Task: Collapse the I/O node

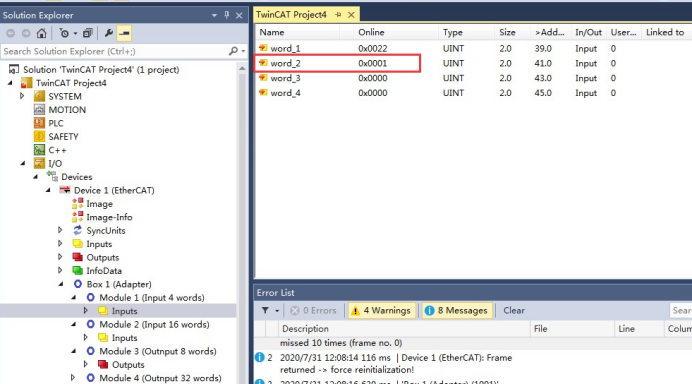Action: point(23,163)
